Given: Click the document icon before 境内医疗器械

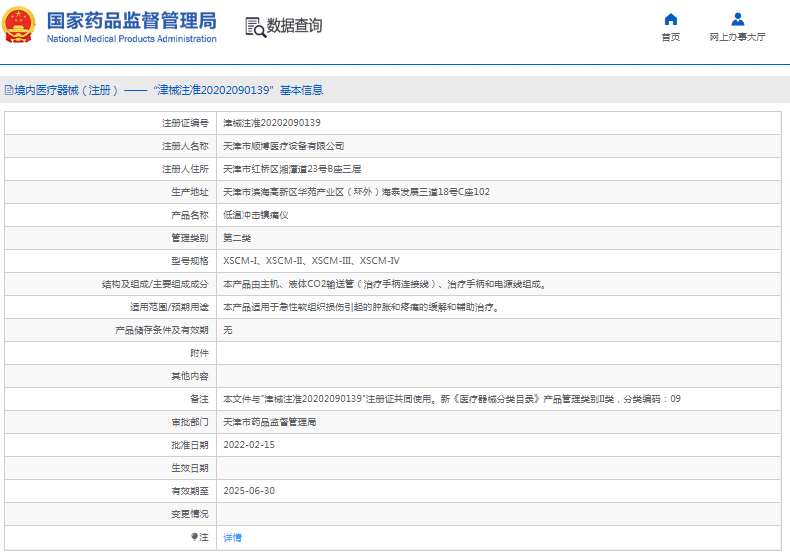Looking at the screenshot, I should coord(9,90).
